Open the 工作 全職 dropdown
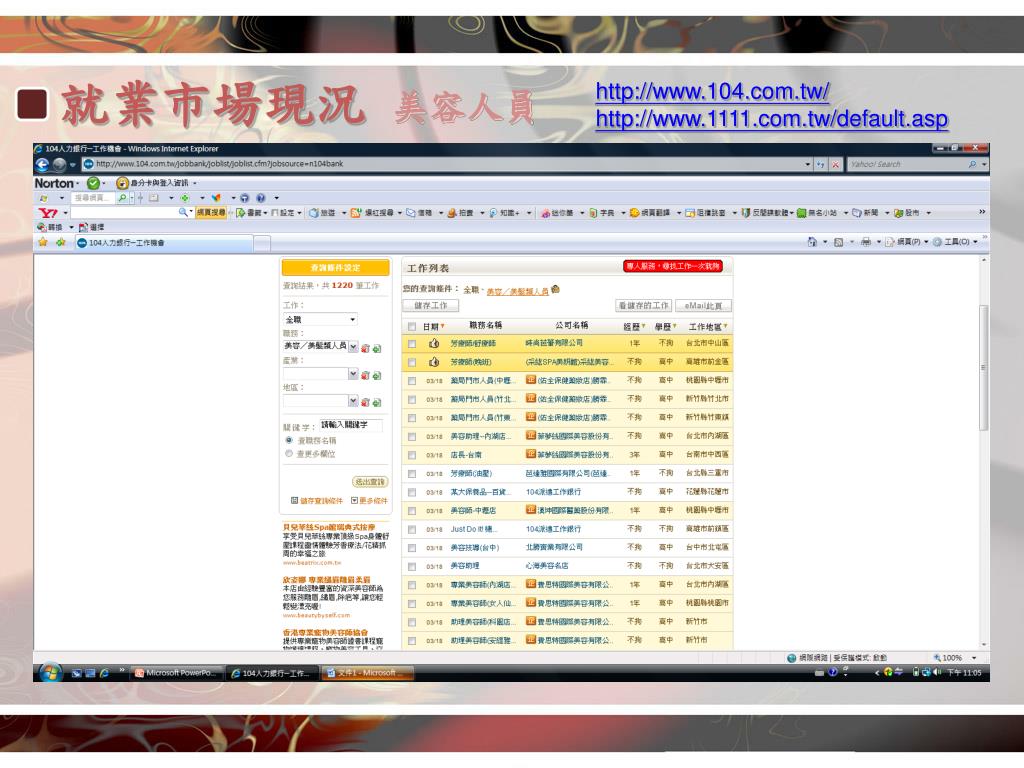 [320, 319]
